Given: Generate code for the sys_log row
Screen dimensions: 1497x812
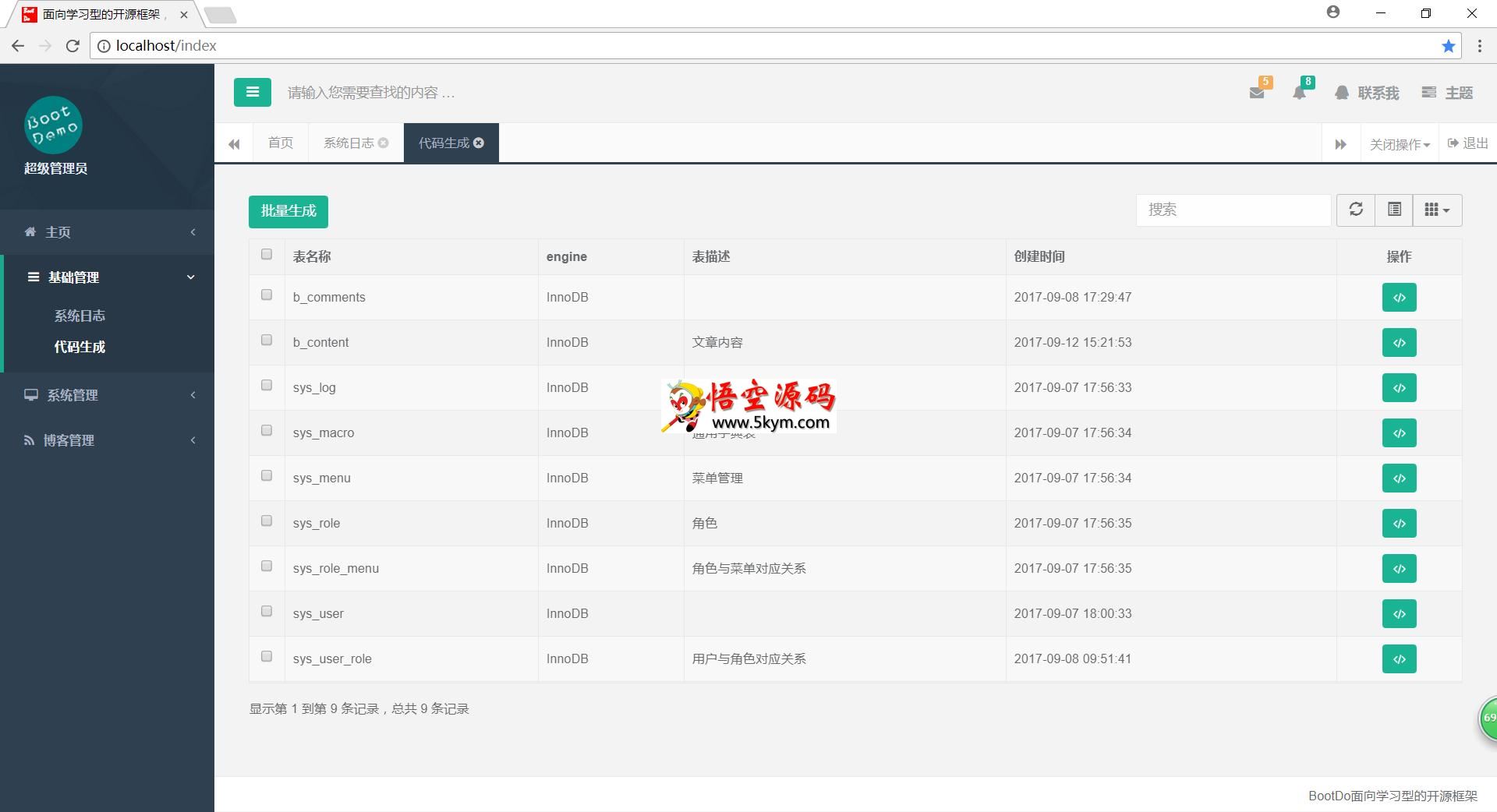Looking at the screenshot, I should click(x=1399, y=387).
